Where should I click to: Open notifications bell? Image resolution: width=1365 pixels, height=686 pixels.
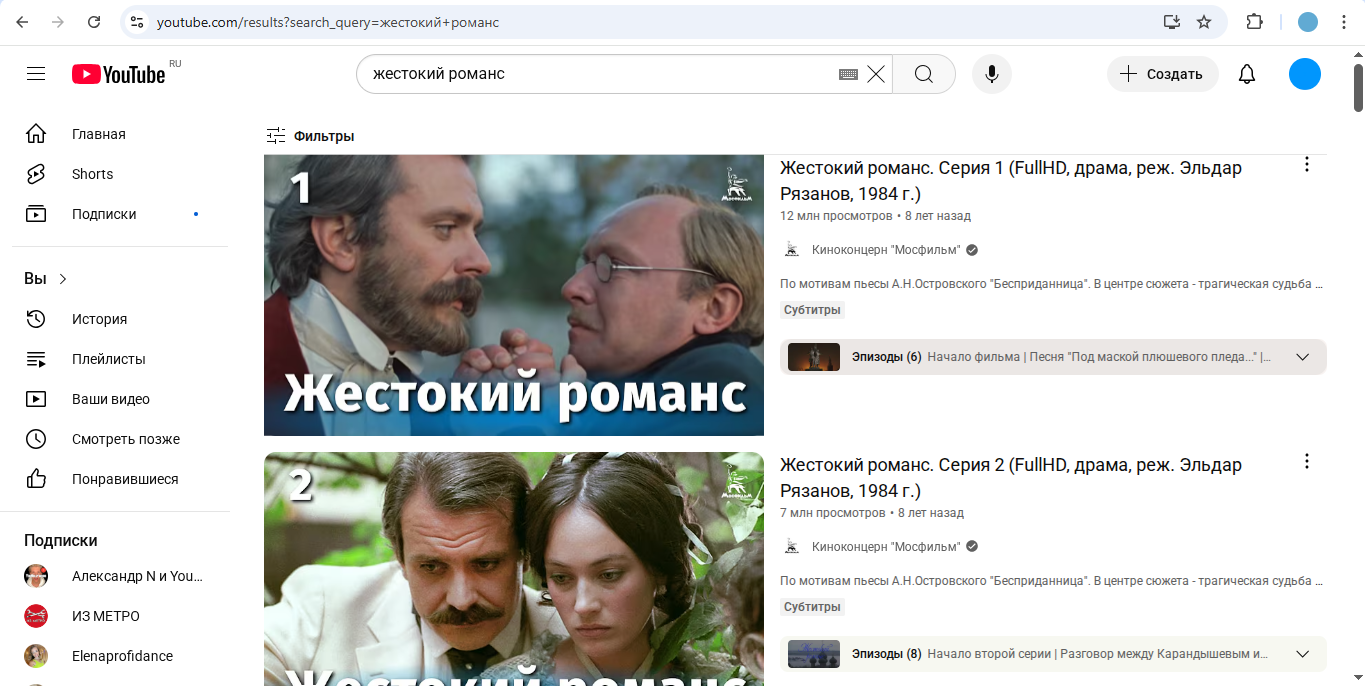pyautogui.click(x=1247, y=74)
